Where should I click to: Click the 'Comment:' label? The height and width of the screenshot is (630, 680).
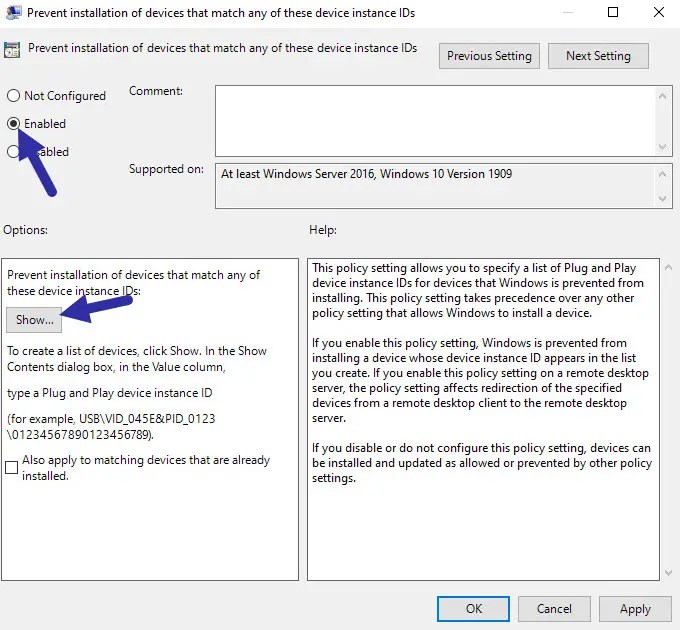(156, 91)
